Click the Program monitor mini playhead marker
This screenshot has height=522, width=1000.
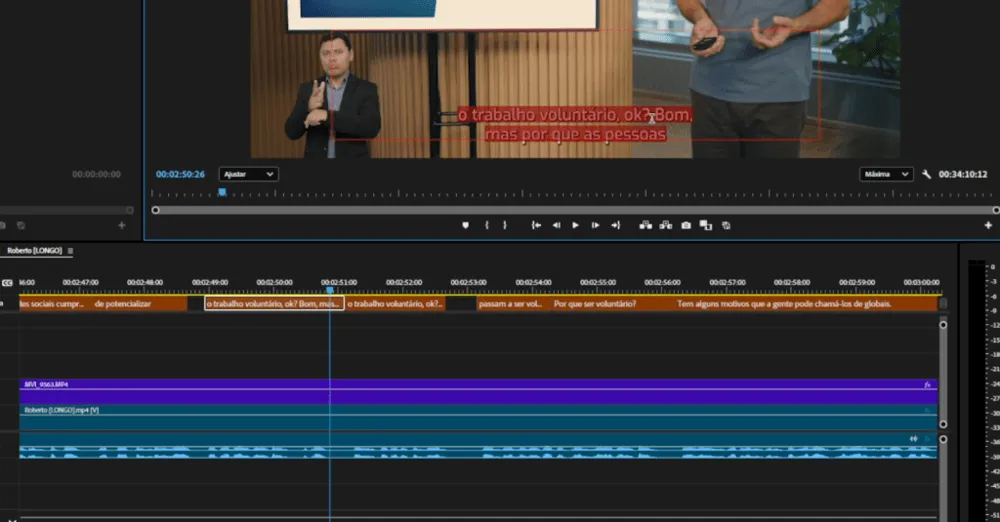[x=222, y=192]
